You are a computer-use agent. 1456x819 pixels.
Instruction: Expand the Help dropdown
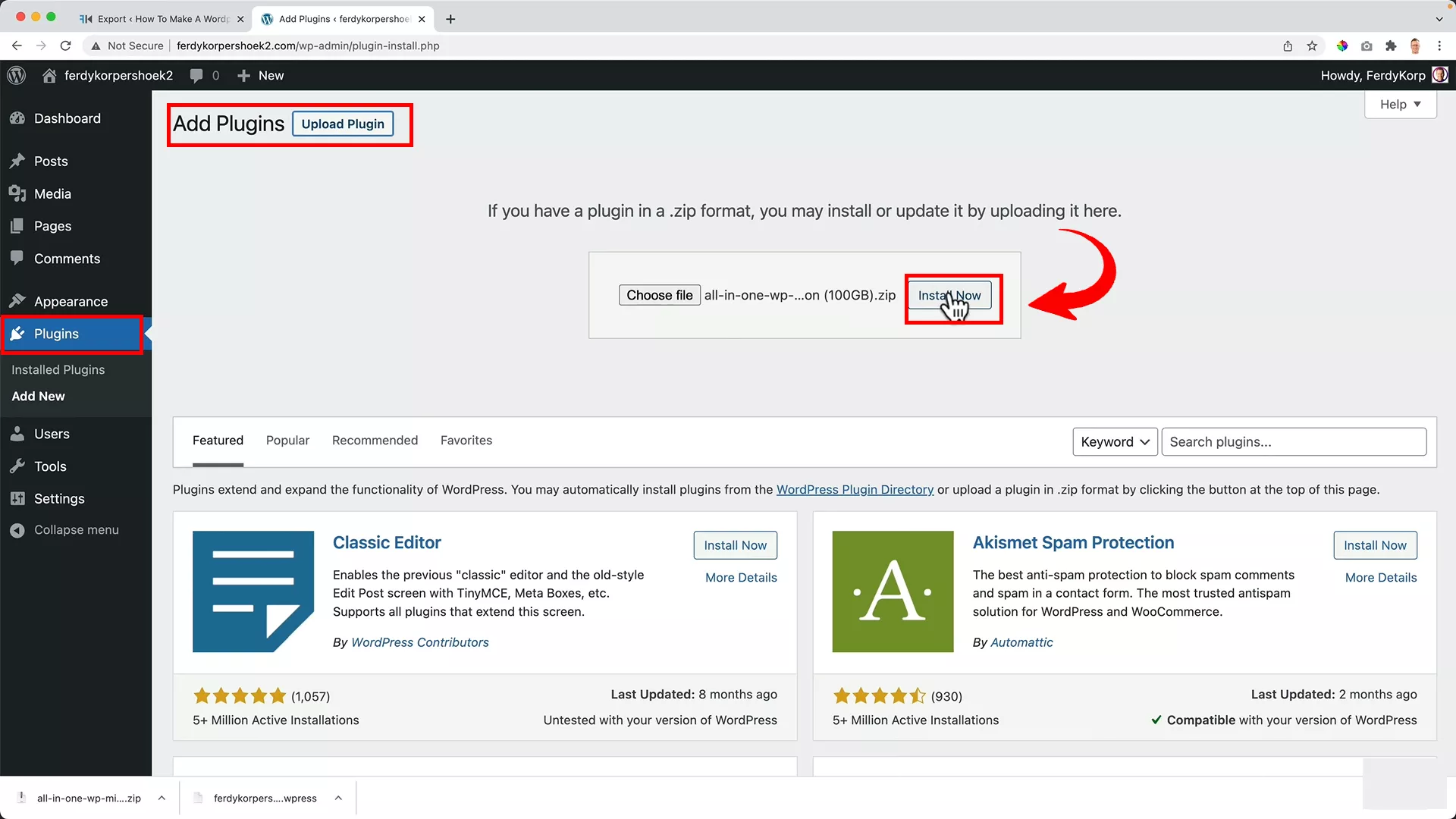point(1400,104)
